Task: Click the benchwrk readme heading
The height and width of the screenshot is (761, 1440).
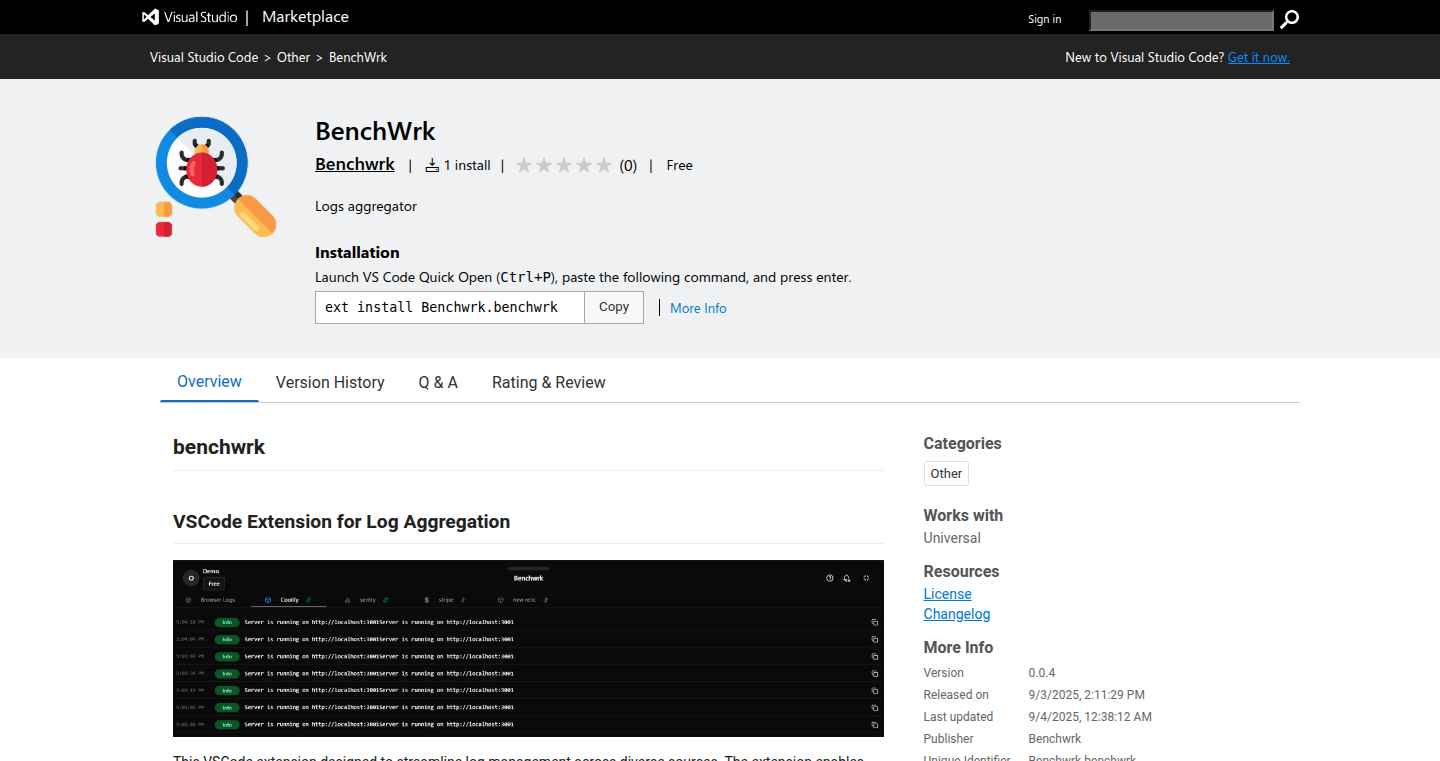Action: 219,447
